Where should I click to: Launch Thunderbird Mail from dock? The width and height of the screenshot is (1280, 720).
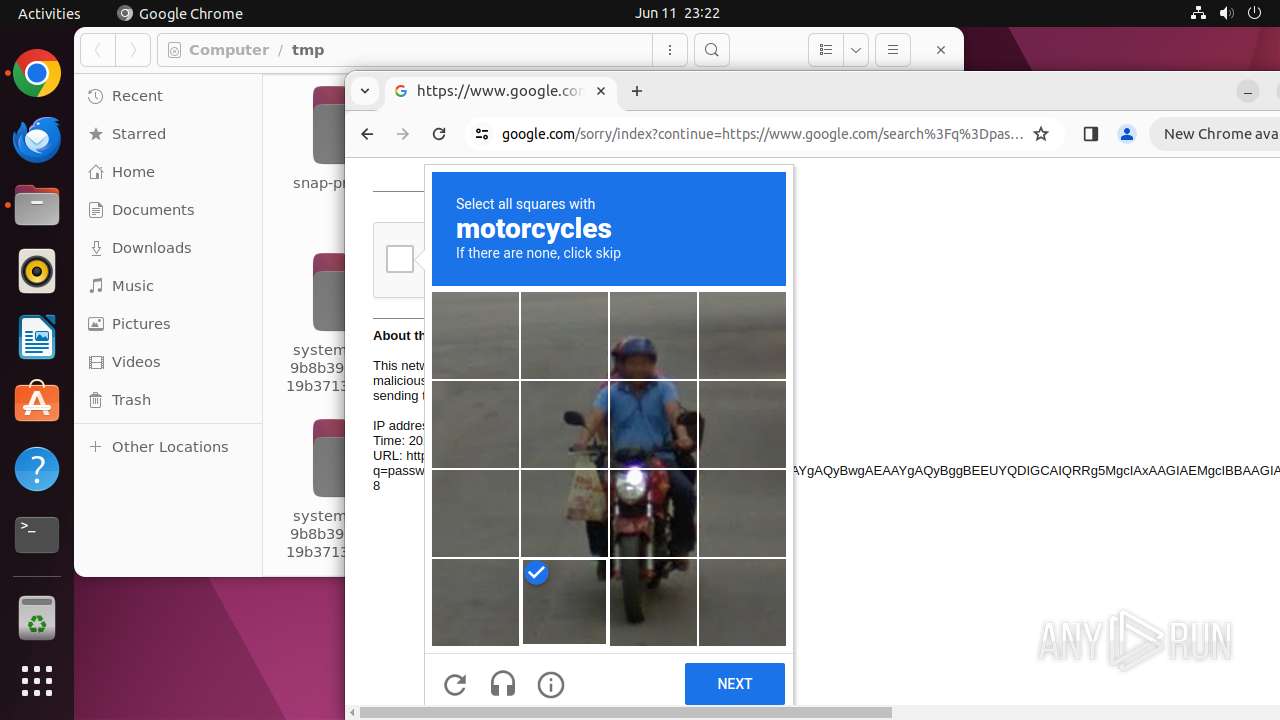tap(37, 140)
